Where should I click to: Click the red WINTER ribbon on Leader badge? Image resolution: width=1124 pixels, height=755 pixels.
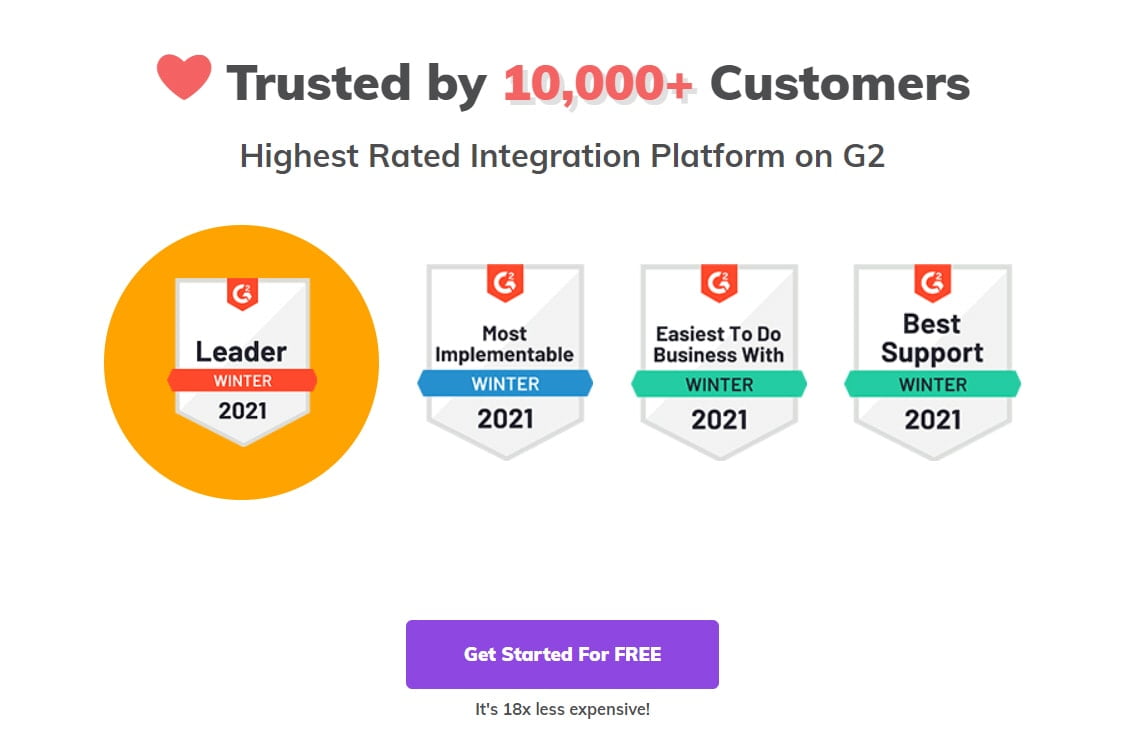(x=243, y=380)
